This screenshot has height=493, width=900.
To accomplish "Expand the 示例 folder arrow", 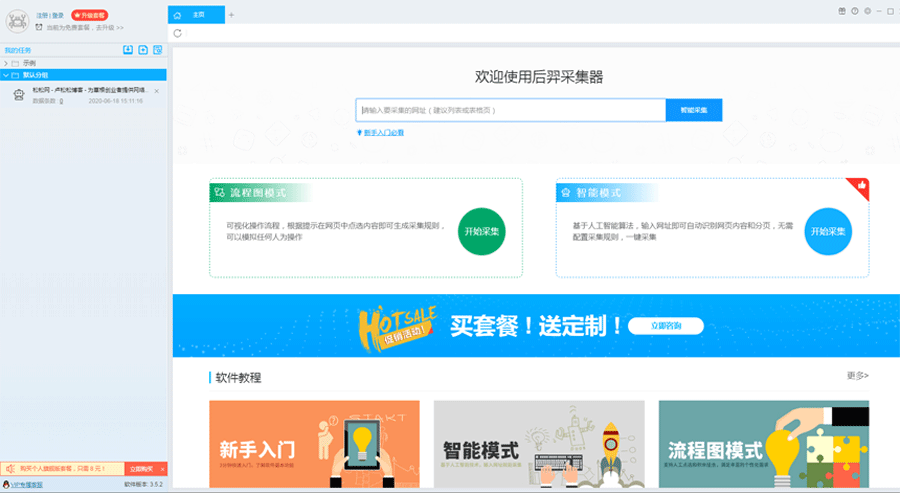I will click(x=6, y=63).
